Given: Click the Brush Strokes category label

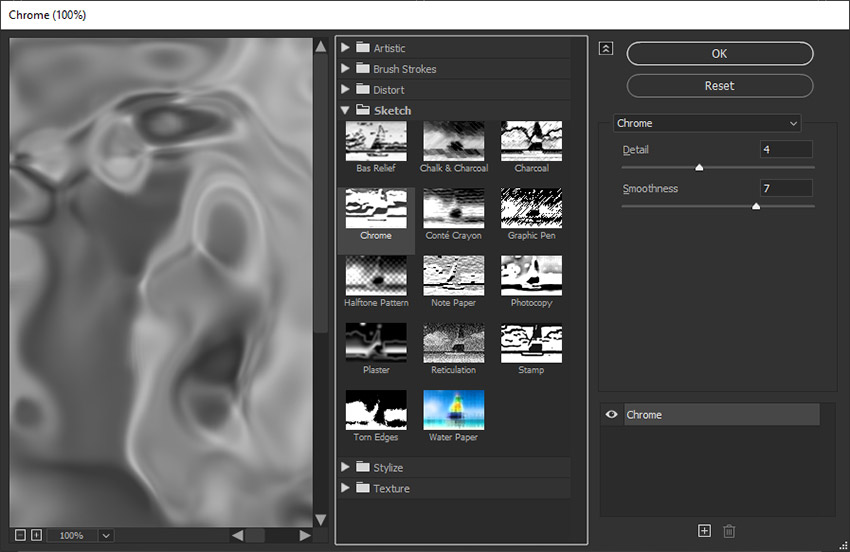Looking at the screenshot, I should (404, 69).
